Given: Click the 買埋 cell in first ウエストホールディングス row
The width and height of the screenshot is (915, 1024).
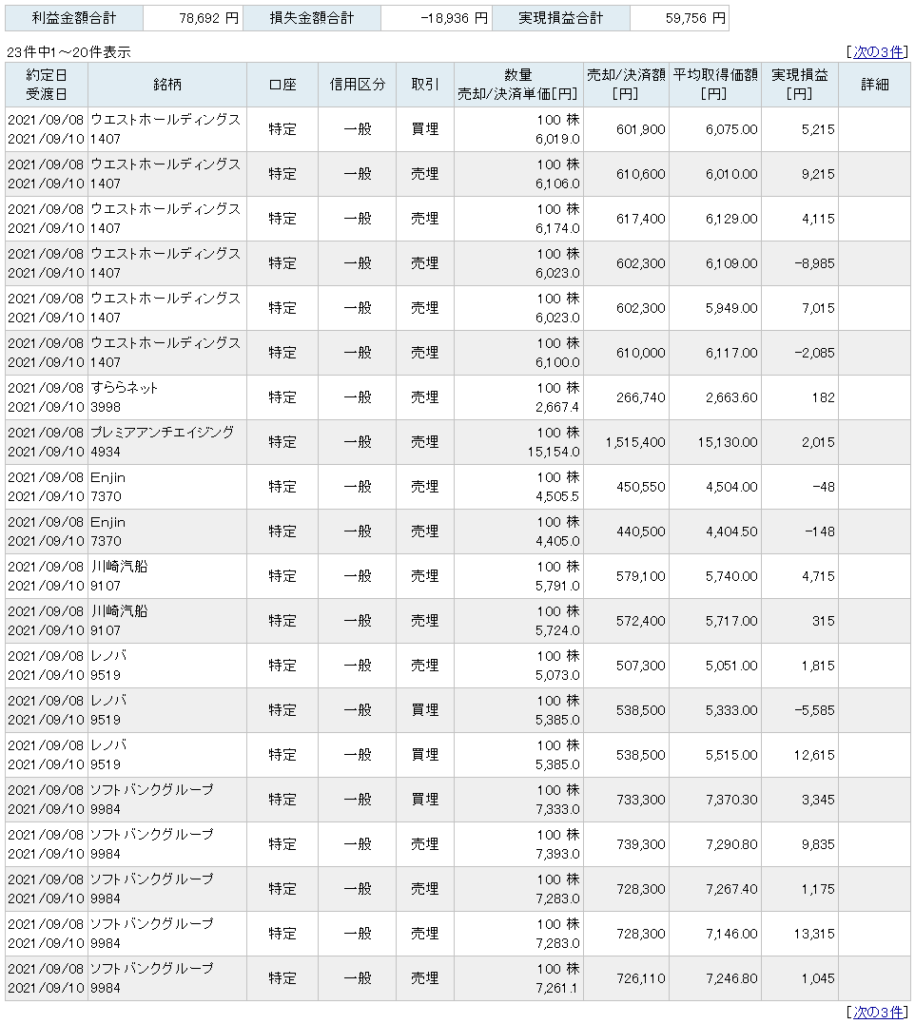Looking at the screenshot, I should point(425,129).
